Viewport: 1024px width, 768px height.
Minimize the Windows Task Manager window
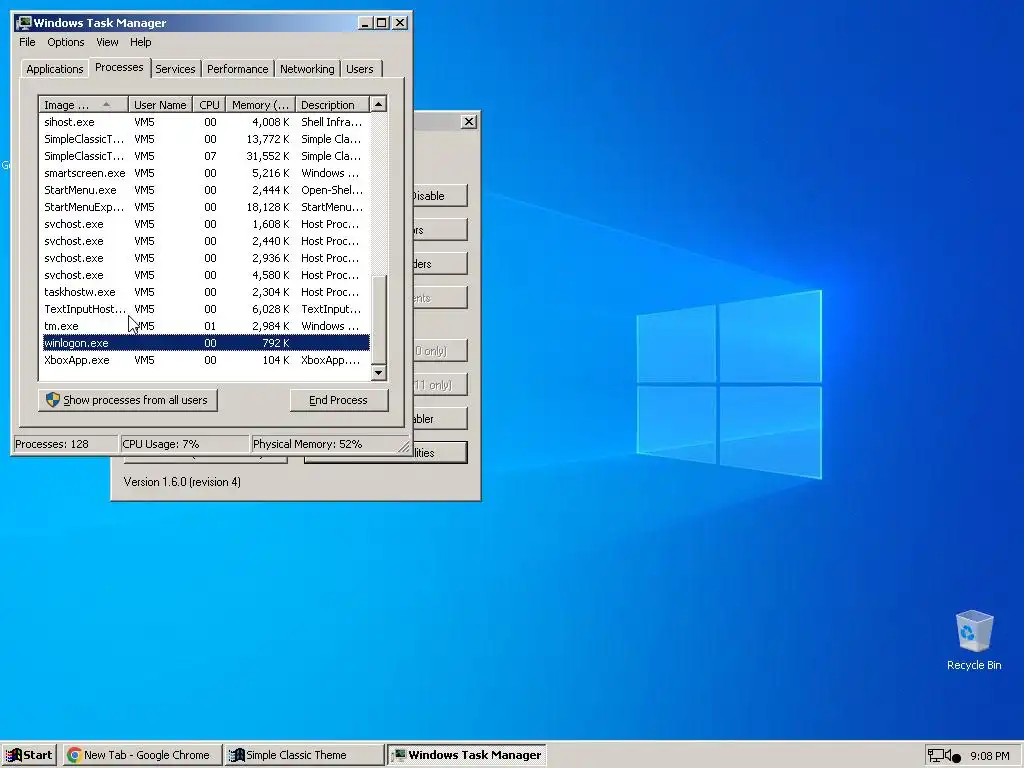(366, 23)
